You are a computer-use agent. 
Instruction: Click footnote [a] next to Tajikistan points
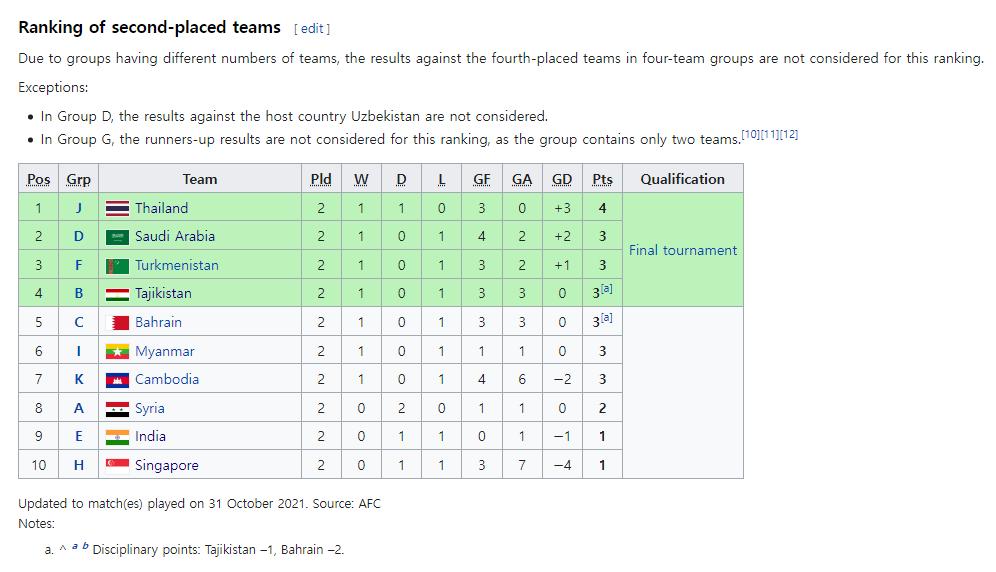click(607, 289)
